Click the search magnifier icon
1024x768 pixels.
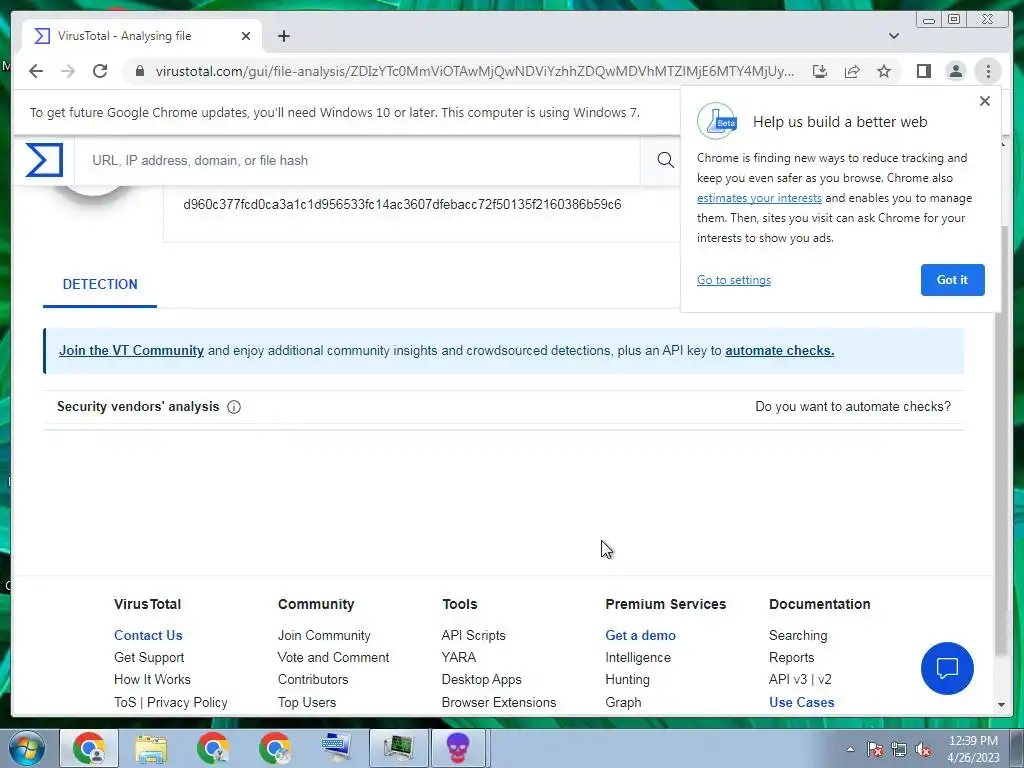coord(665,160)
